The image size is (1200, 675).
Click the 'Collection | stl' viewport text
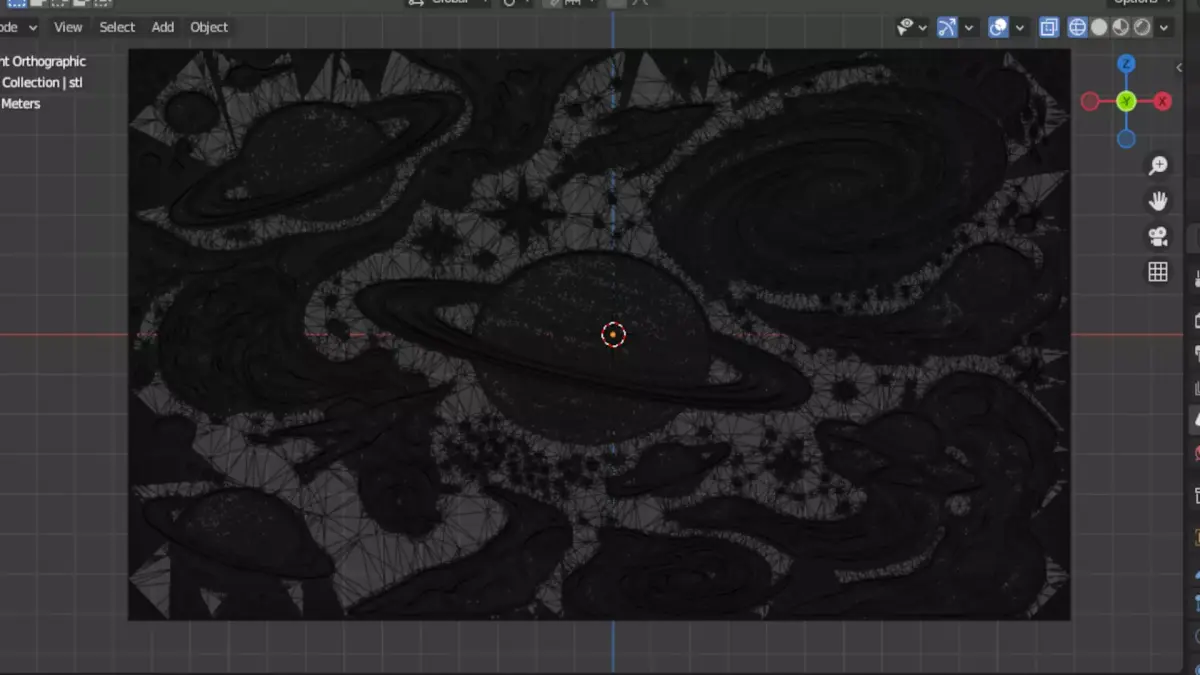click(x=42, y=82)
